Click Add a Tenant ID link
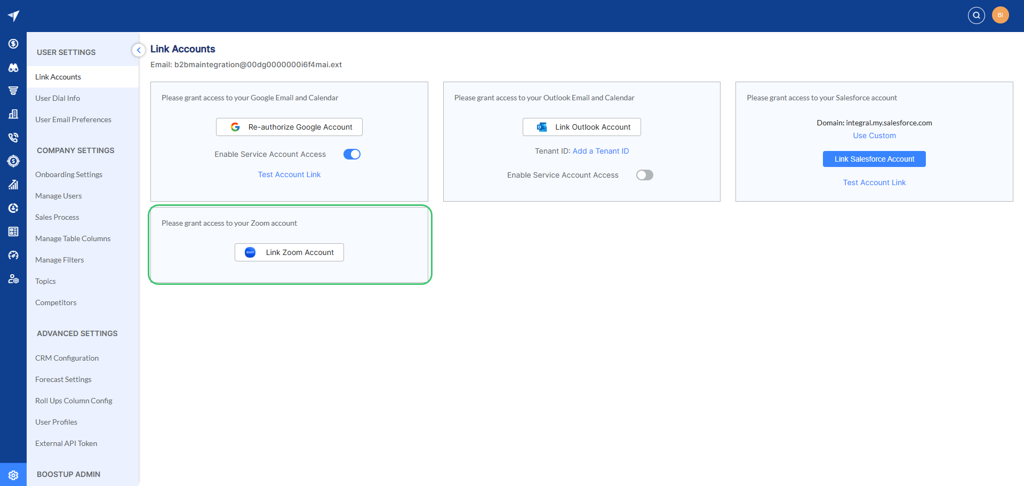This screenshot has width=1024, height=486. pyautogui.click(x=601, y=151)
